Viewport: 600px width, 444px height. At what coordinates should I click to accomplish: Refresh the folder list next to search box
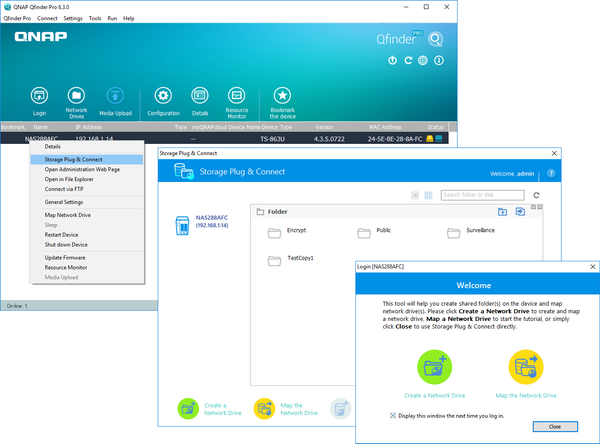(x=536, y=195)
